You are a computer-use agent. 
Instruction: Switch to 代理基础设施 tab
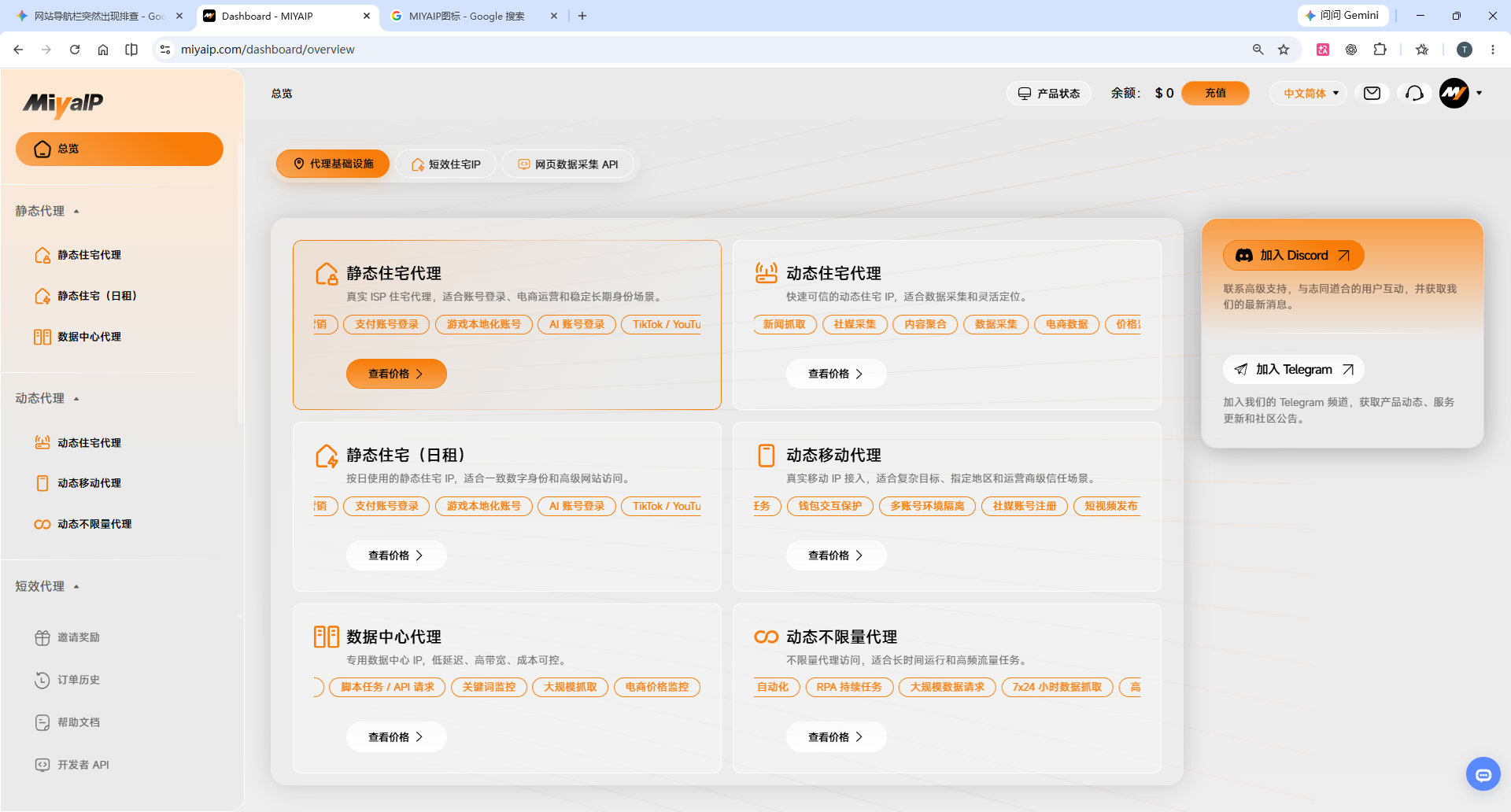click(x=333, y=164)
